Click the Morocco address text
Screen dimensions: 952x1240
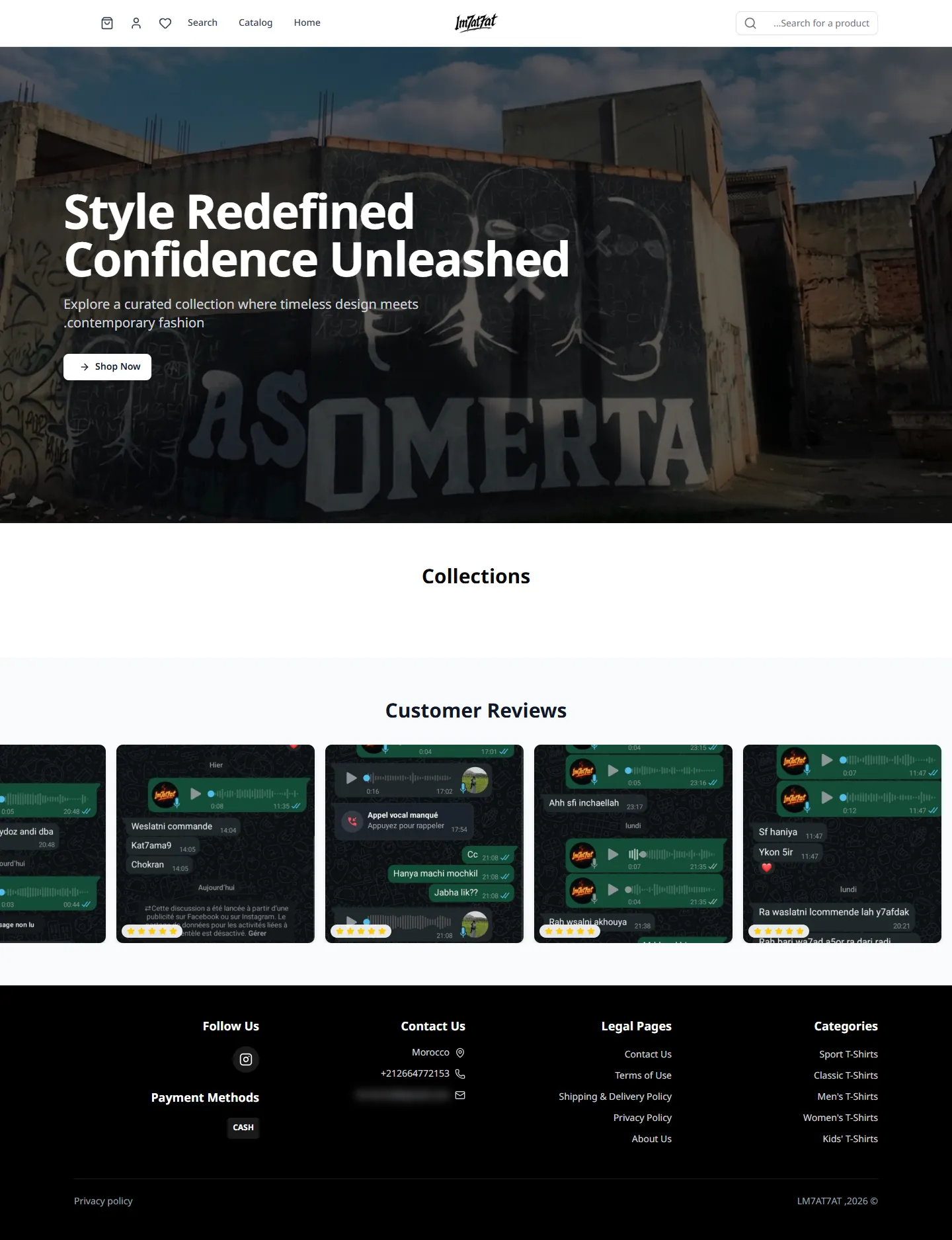pos(430,1052)
